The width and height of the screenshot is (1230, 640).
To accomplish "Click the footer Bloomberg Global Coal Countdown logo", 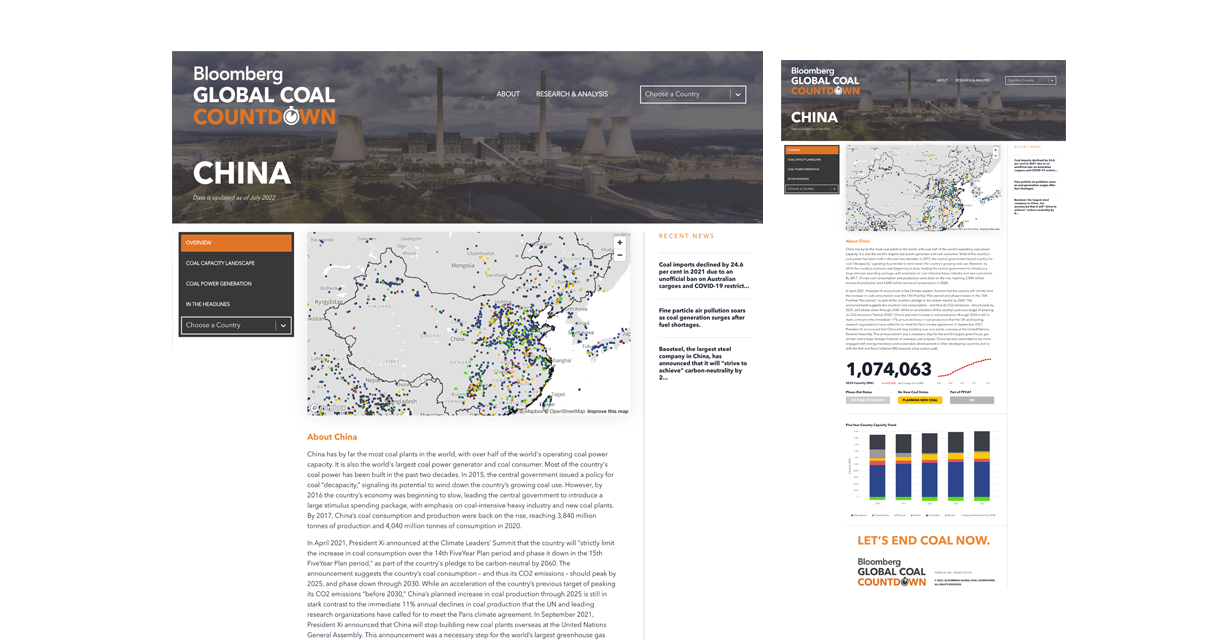I will click(892, 571).
